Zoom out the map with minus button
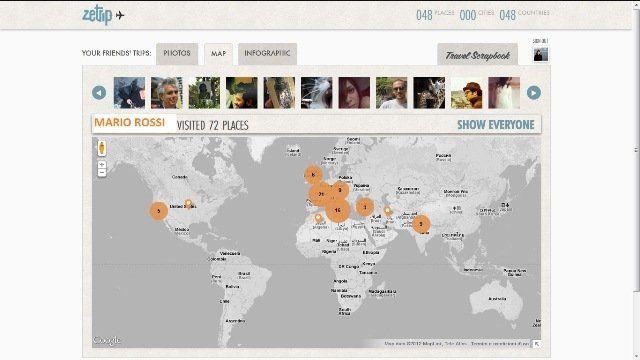The height and width of the screenshot is (360, 640). tap(102, 173)
